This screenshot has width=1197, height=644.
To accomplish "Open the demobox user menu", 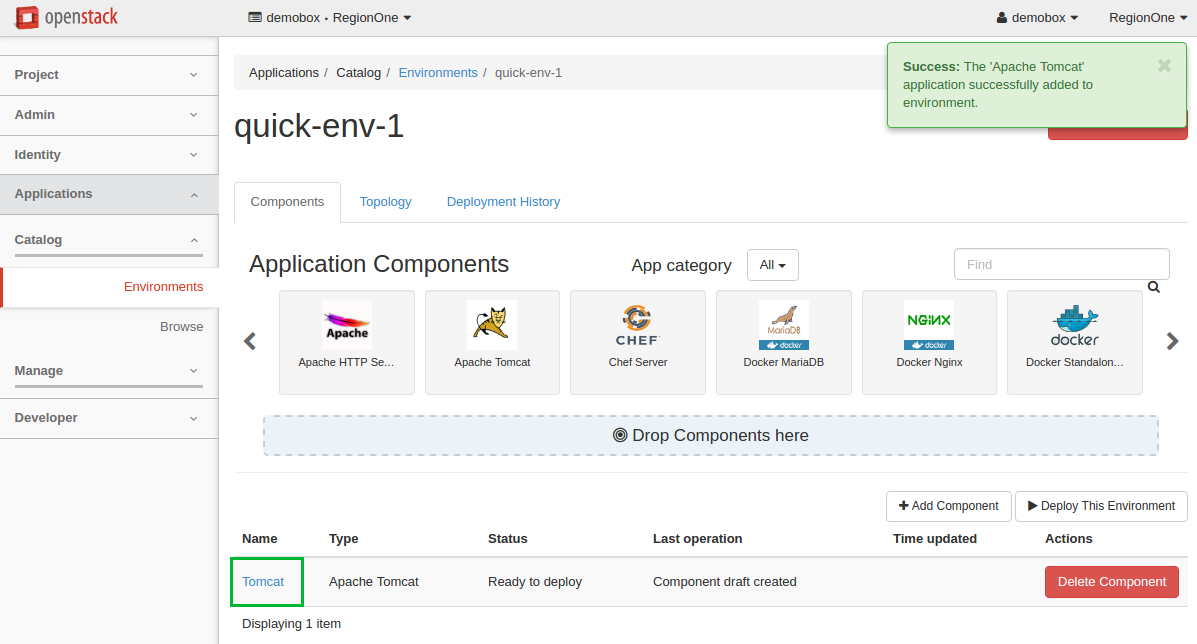I will 1036,17.
